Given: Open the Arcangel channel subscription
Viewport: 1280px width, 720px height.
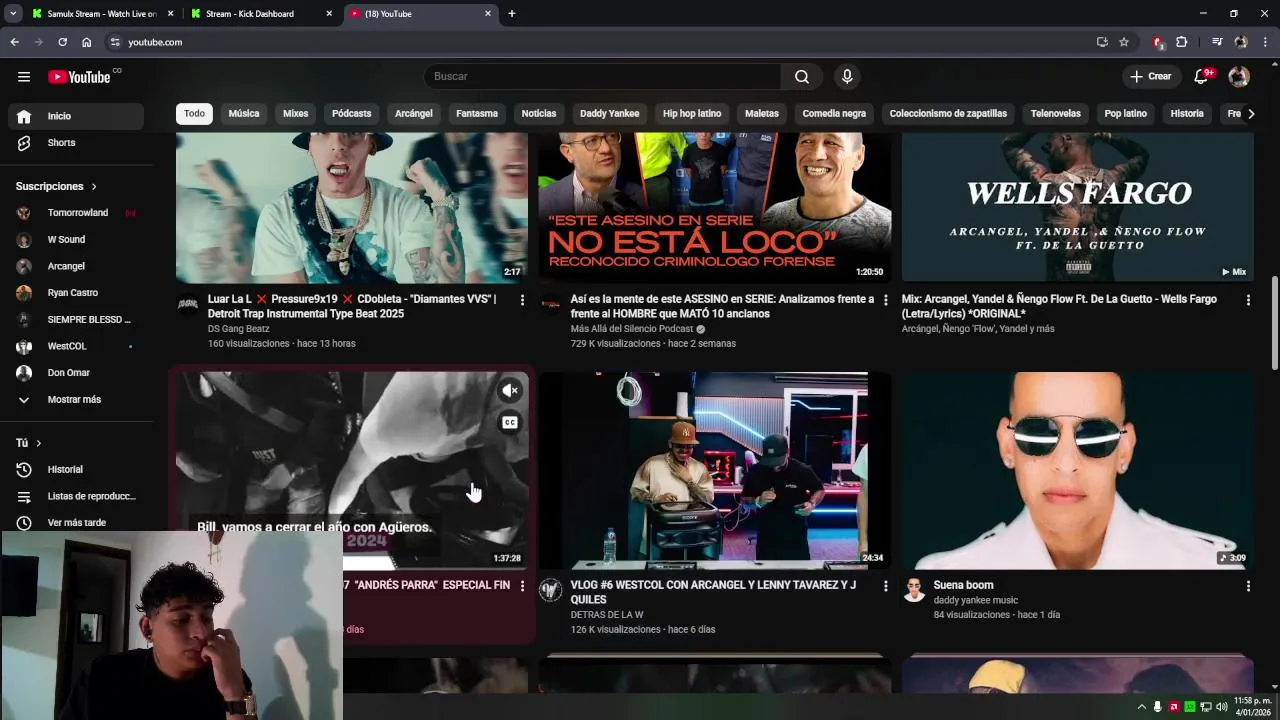Looking at the screenshot, I should 76,267.
